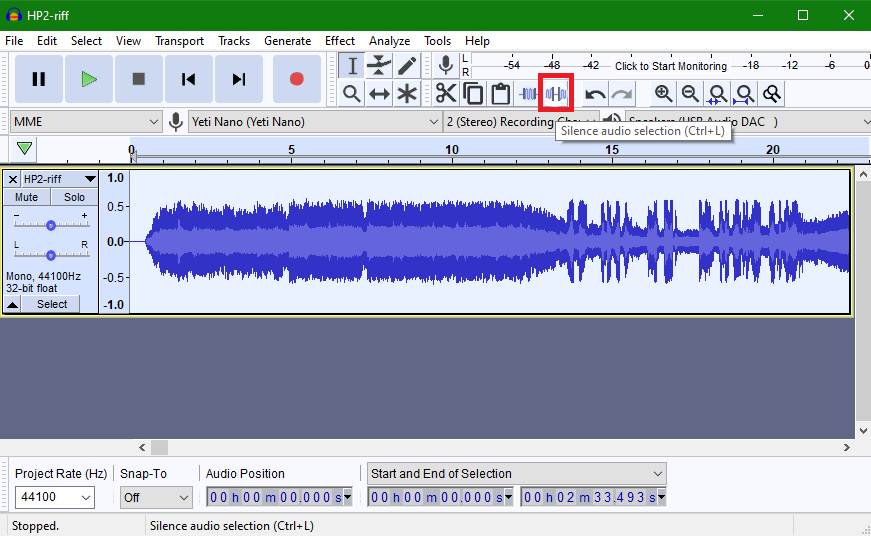Click the Paste clipboard icon
This screenshot has width=871, height=536.
click(x=500, y=93)
